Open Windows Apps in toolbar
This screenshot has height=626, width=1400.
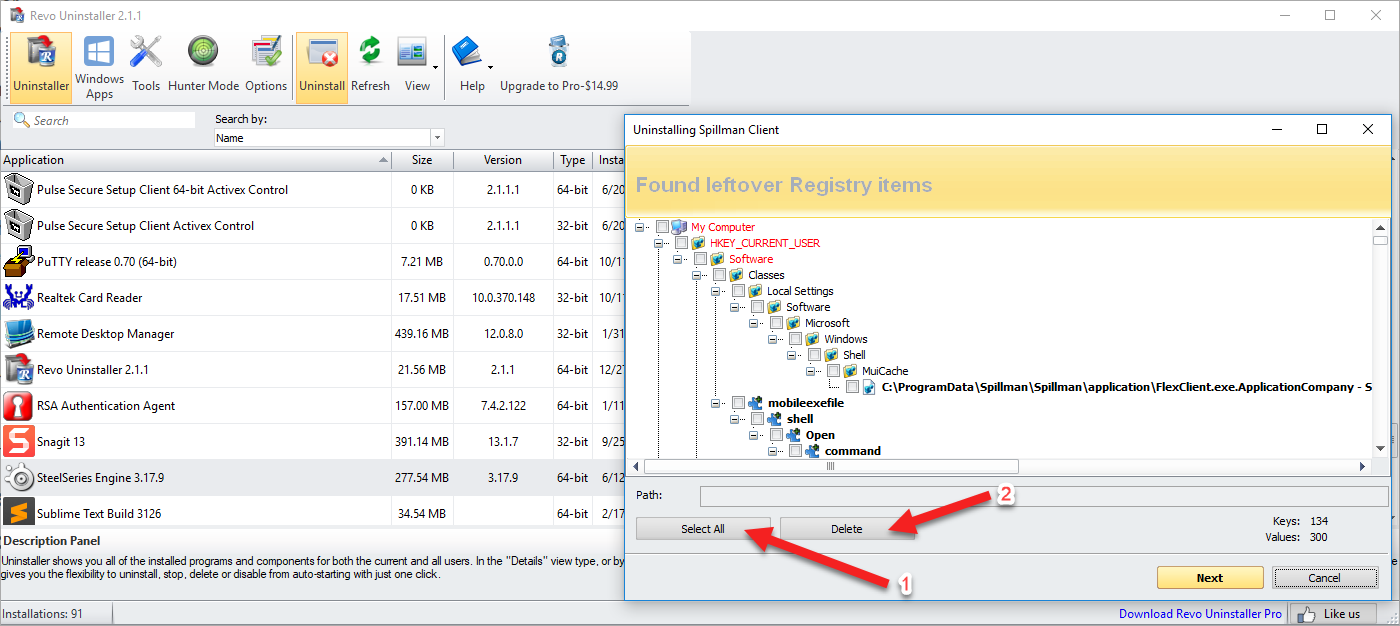point(99,67)
